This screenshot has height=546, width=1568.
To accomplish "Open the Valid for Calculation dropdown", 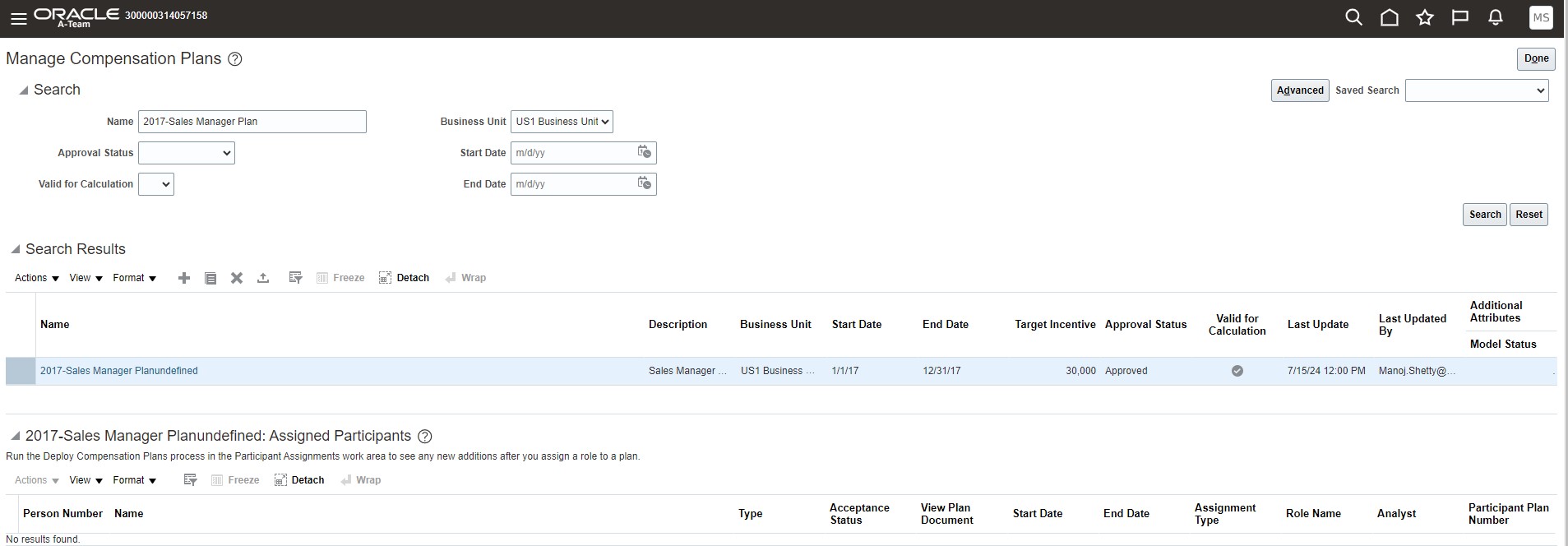I will (x=156, y=184).
